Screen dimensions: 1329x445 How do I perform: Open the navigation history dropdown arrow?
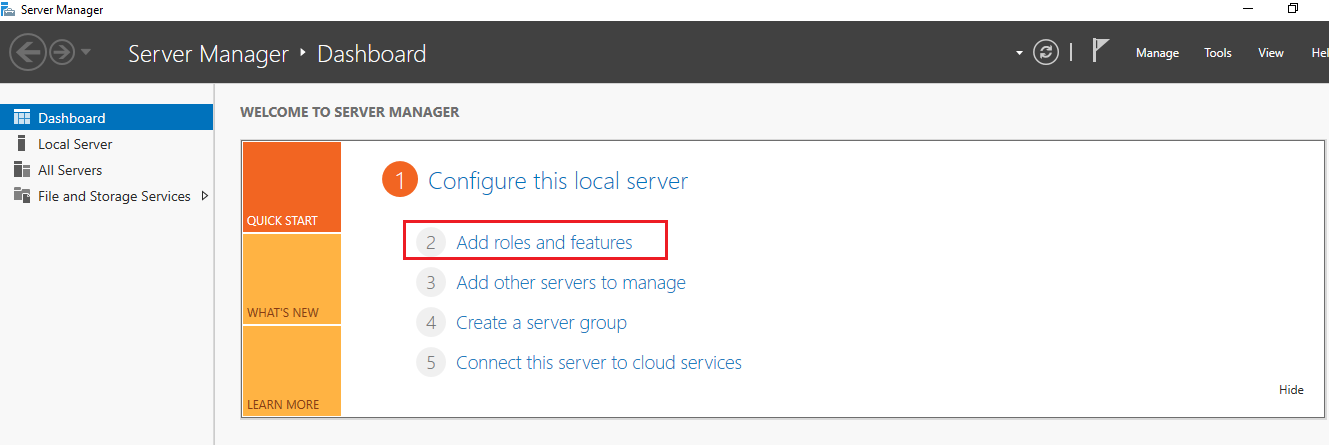pyautogui.click(x=86, y=52)
